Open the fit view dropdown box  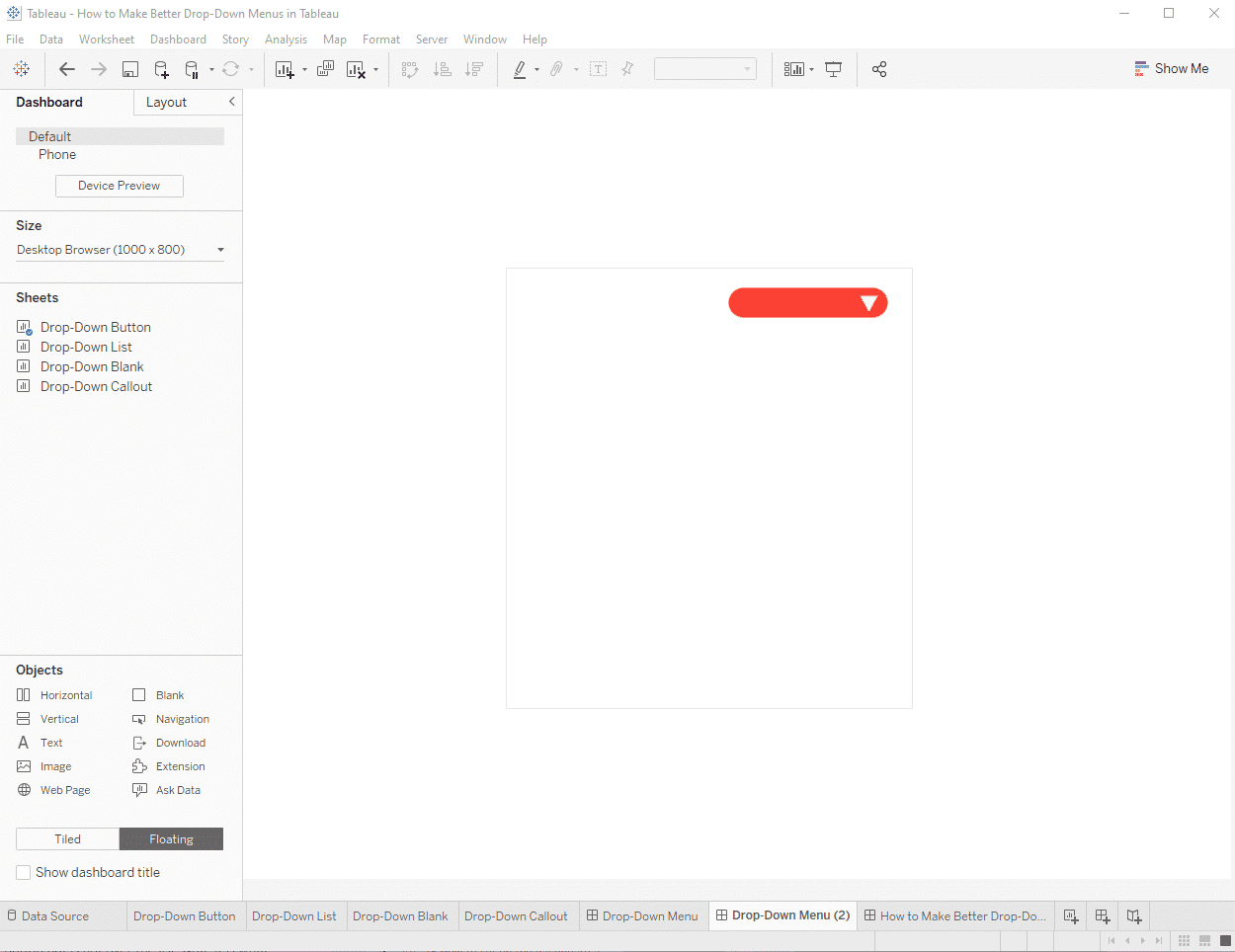click(705, 69)
